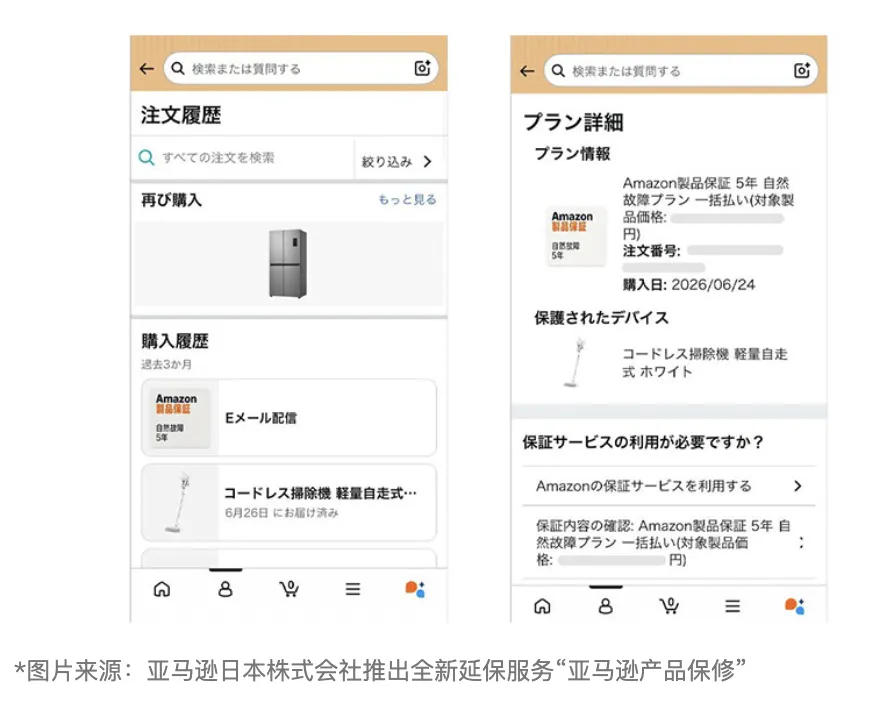
Task: Tap the protected vacuum device image
Action: click(576, 362)
